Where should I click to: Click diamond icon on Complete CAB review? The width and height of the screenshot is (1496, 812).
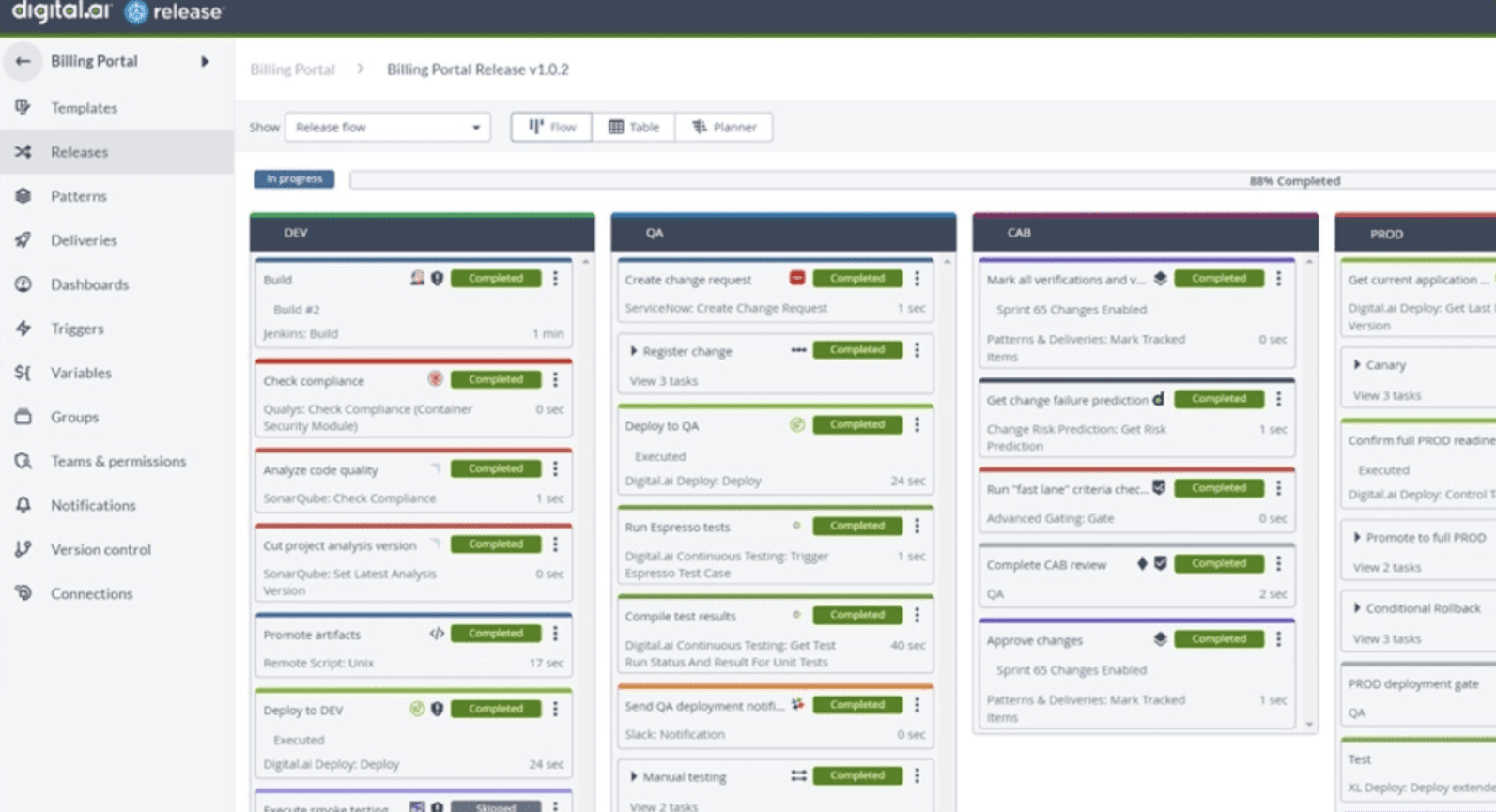[1142, 563]
